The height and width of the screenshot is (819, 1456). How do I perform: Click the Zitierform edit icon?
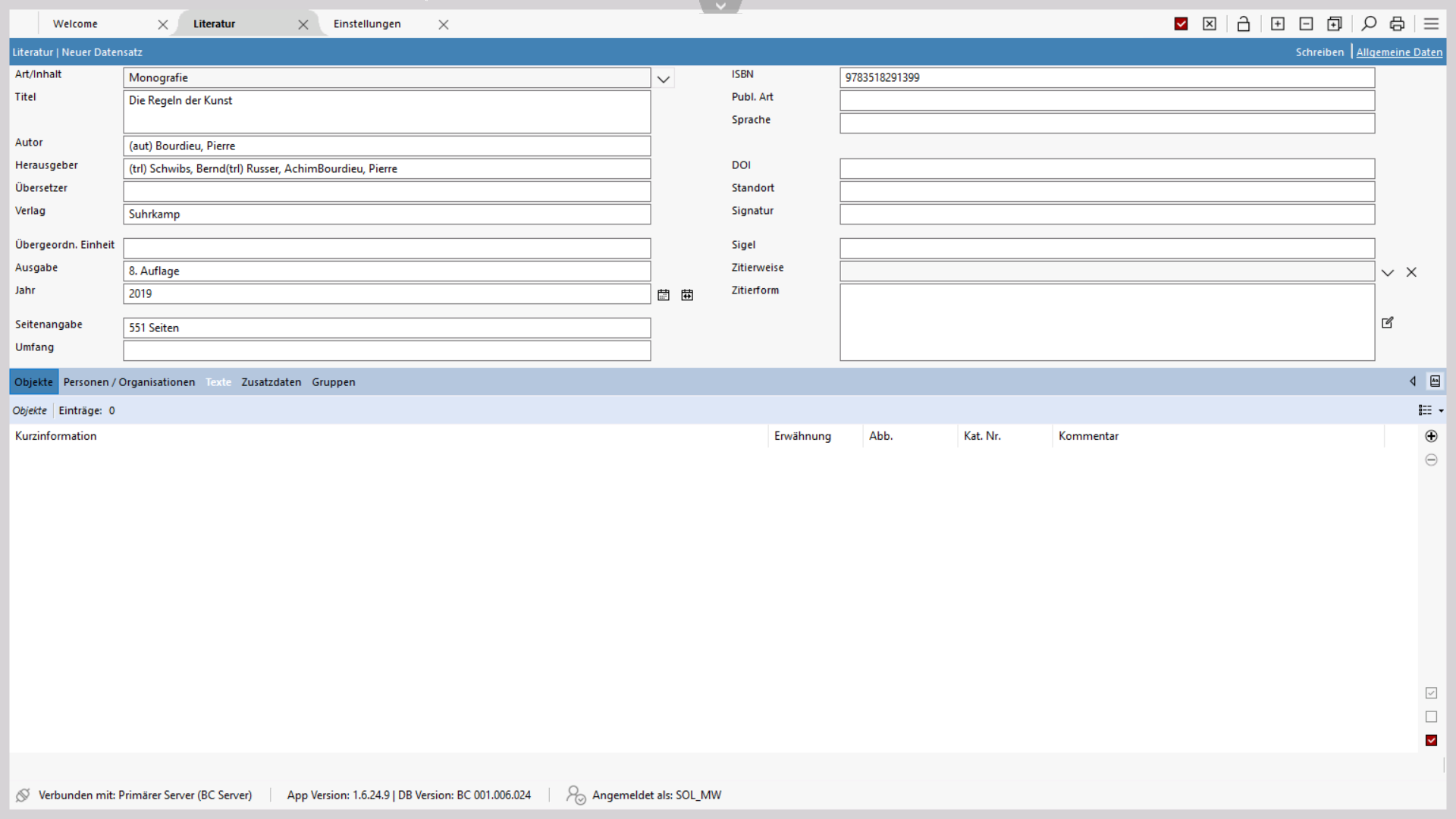(1388, 322)
